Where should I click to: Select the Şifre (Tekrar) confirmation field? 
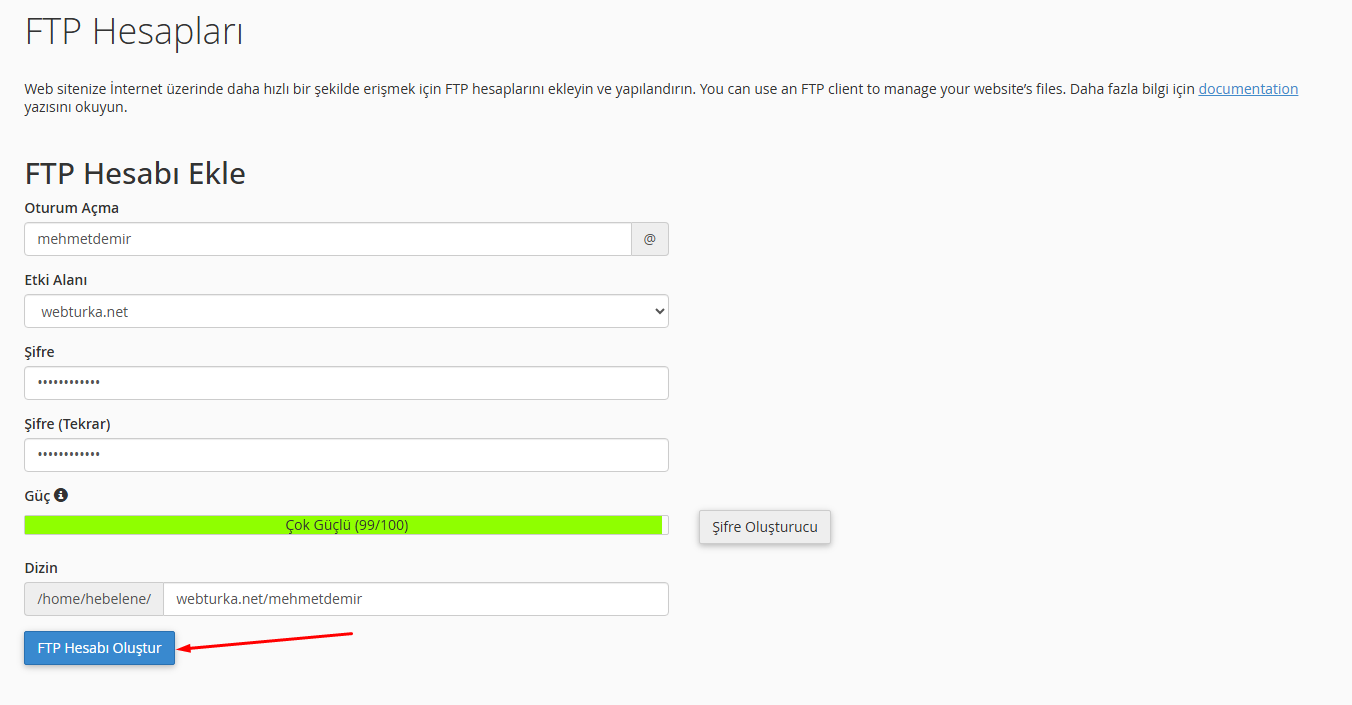(346, 455)
